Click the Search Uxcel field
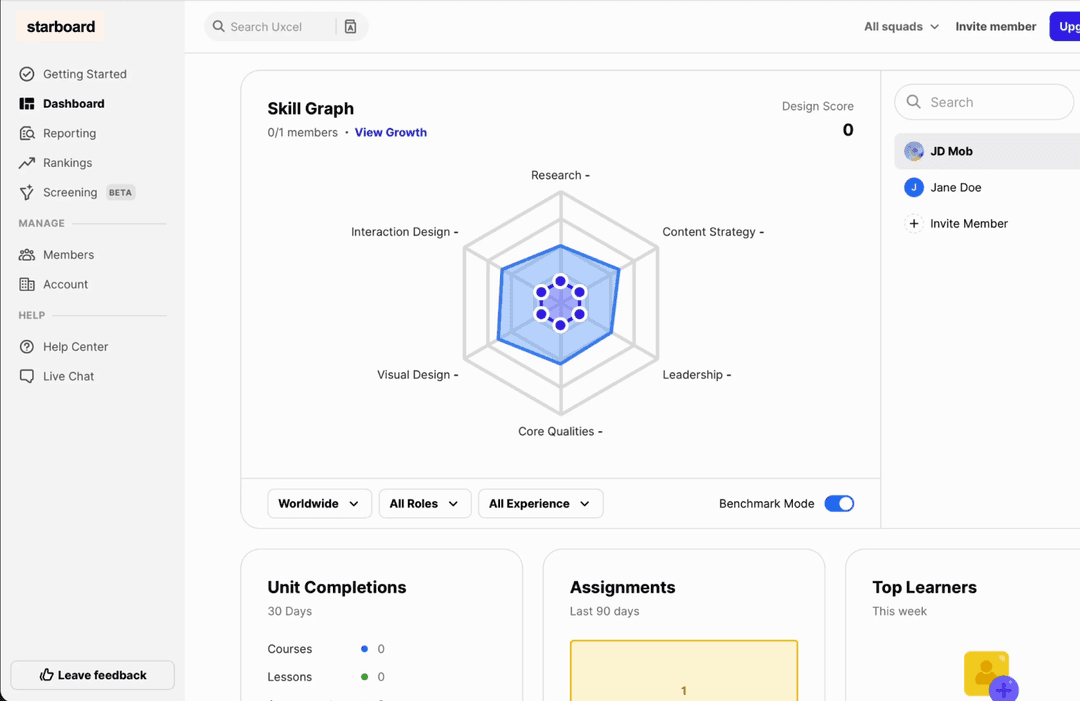This screenshot has width=1080, height=701. (286, 26)
